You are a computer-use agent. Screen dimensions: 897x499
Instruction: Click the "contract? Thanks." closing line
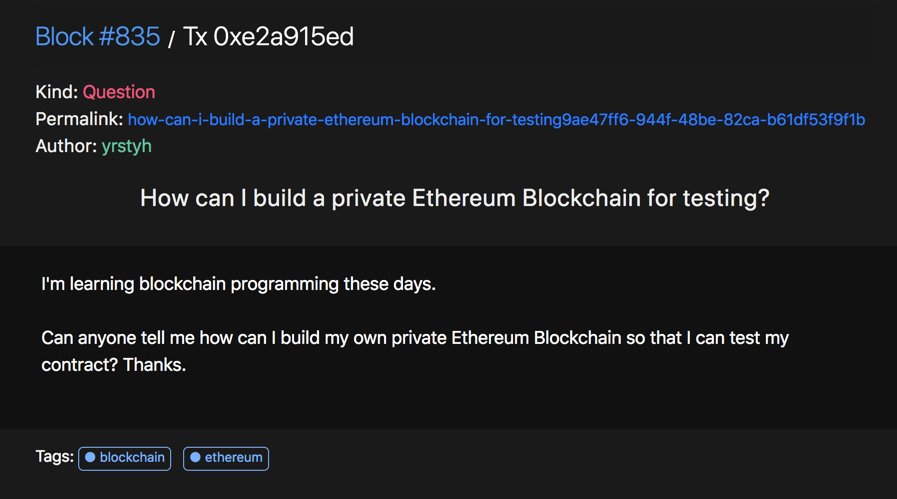[x=113, y=365]
